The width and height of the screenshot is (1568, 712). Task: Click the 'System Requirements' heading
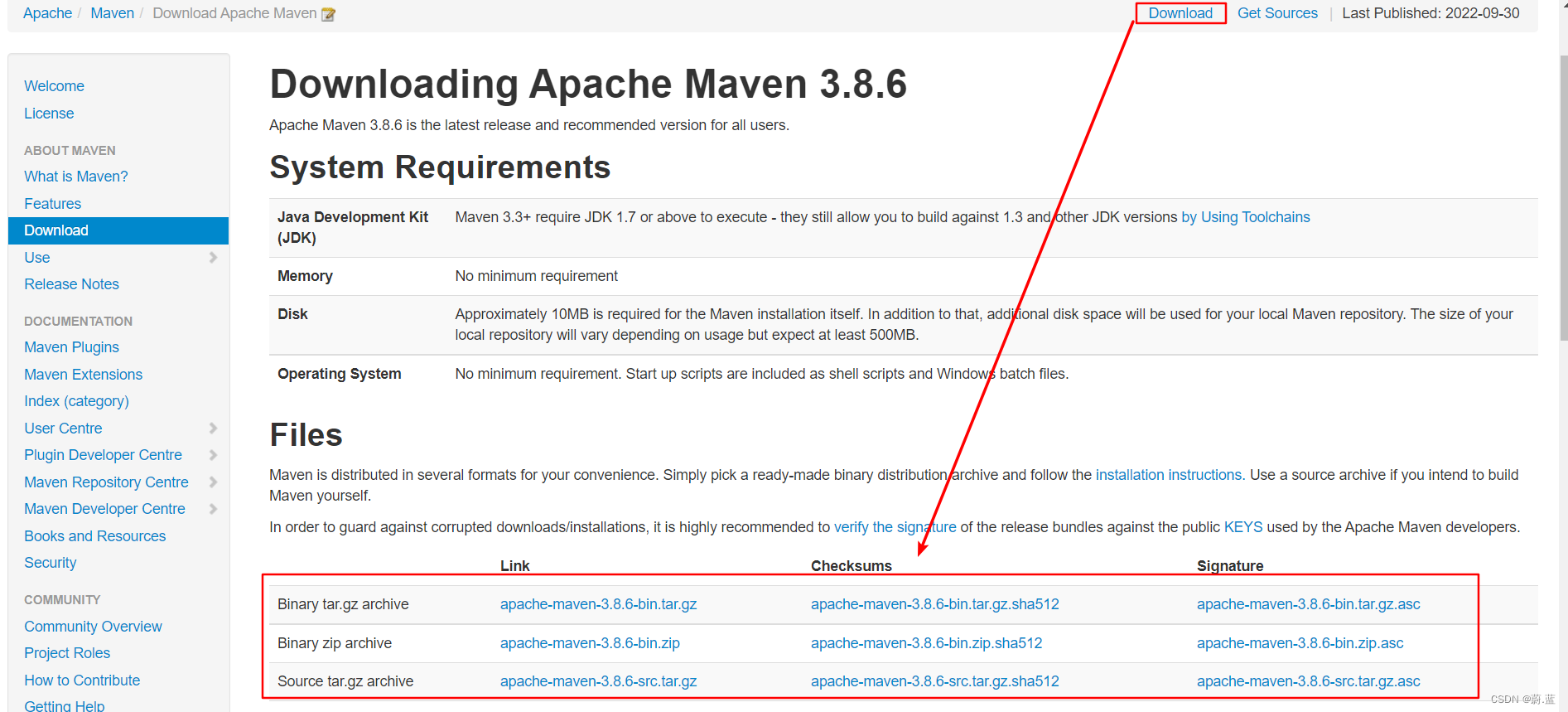(x=440, y=167)
